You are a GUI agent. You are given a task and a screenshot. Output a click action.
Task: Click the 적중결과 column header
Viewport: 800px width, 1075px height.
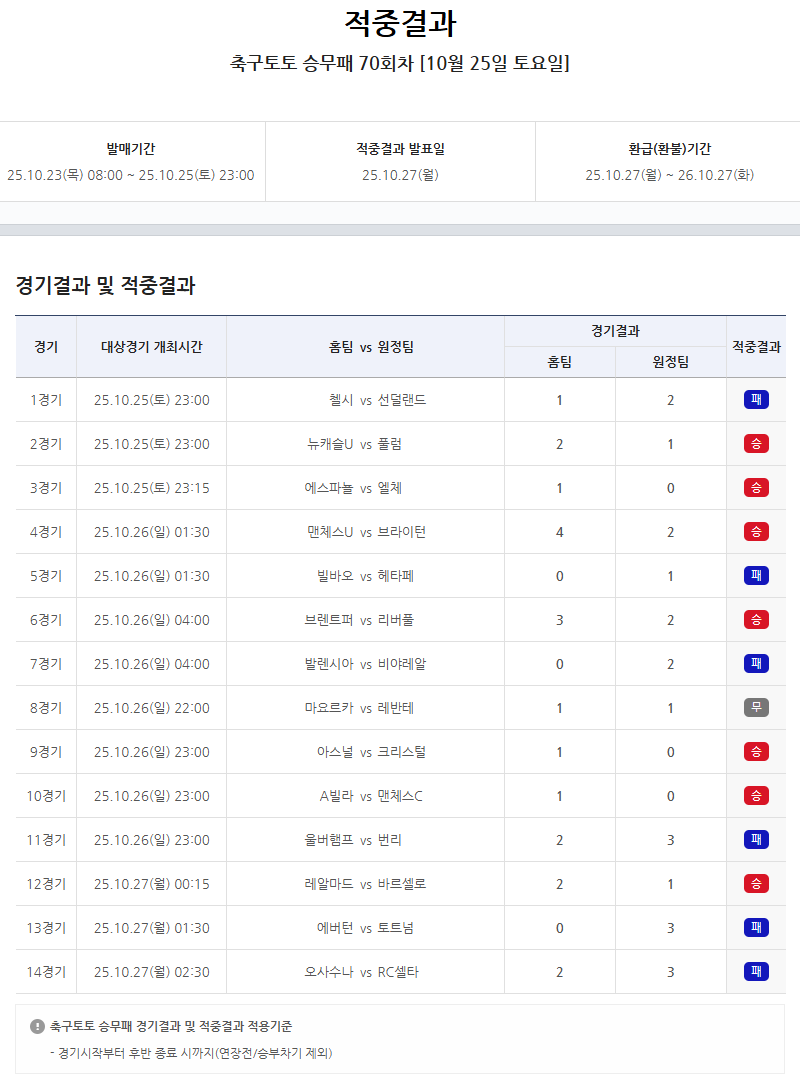pos(757,345)
